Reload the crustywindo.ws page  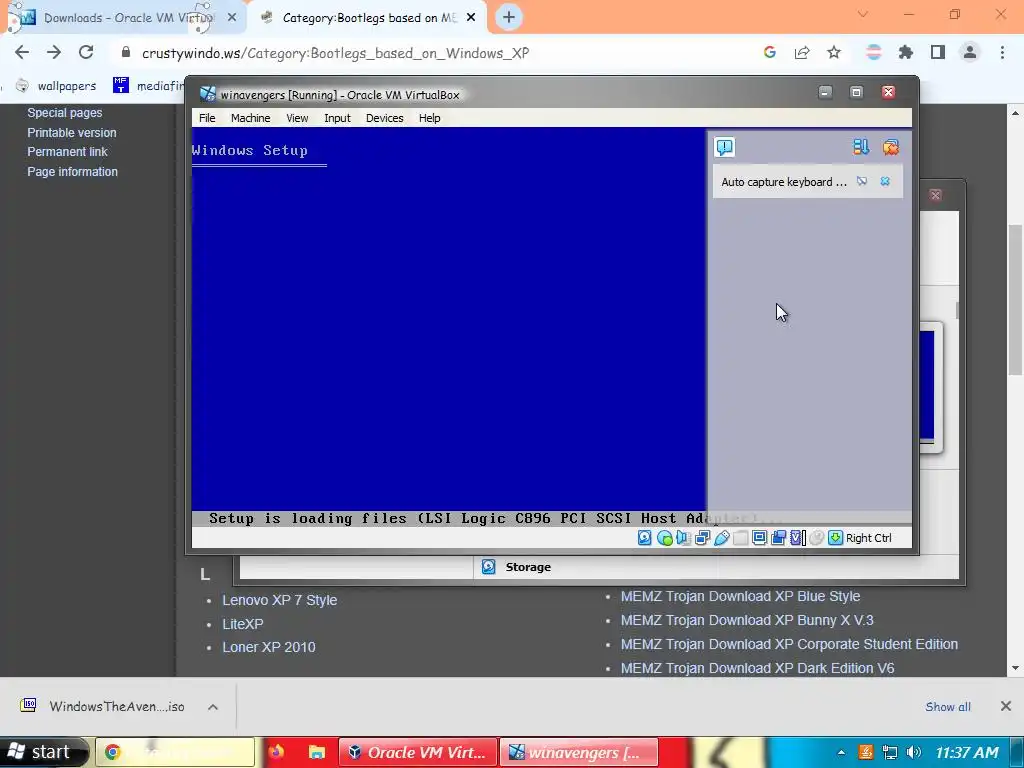[x=86, y=53]
